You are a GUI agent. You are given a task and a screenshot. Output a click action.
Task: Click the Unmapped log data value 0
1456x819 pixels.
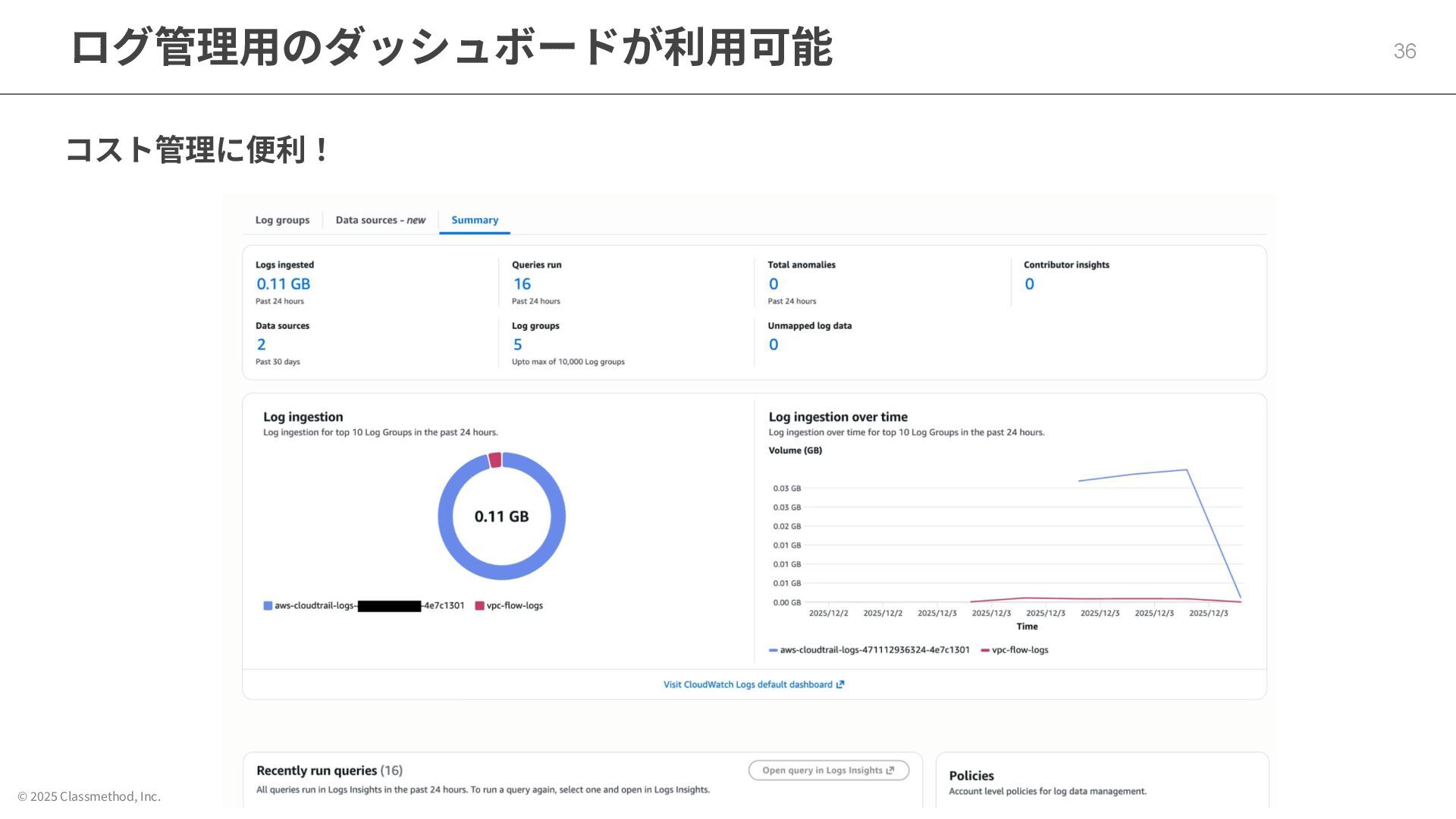[773, 344]
